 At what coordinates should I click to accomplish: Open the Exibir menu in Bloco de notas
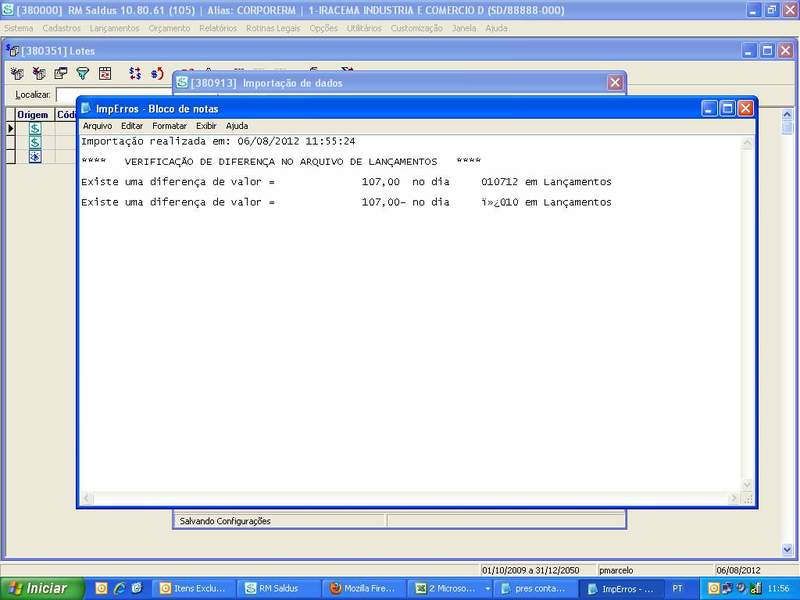[x=206, y=126]
